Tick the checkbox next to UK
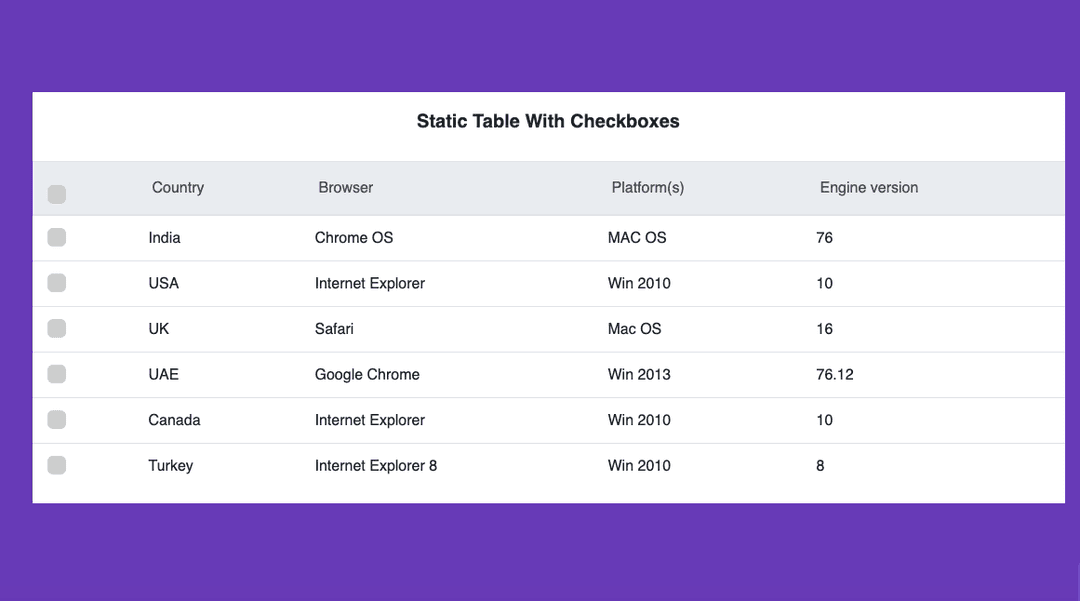This screenshot has width=1080, height=601. 57,328
